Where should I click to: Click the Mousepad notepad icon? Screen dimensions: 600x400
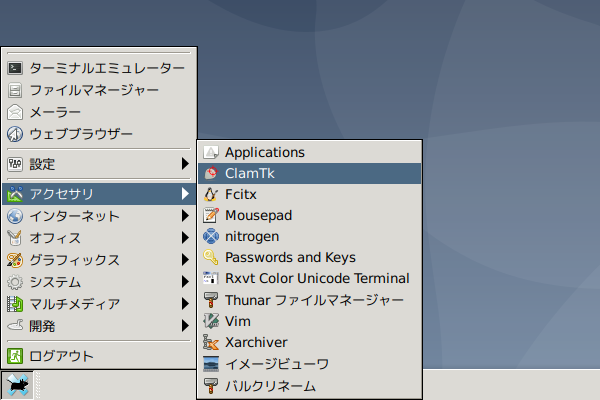[x=211, y=216]
